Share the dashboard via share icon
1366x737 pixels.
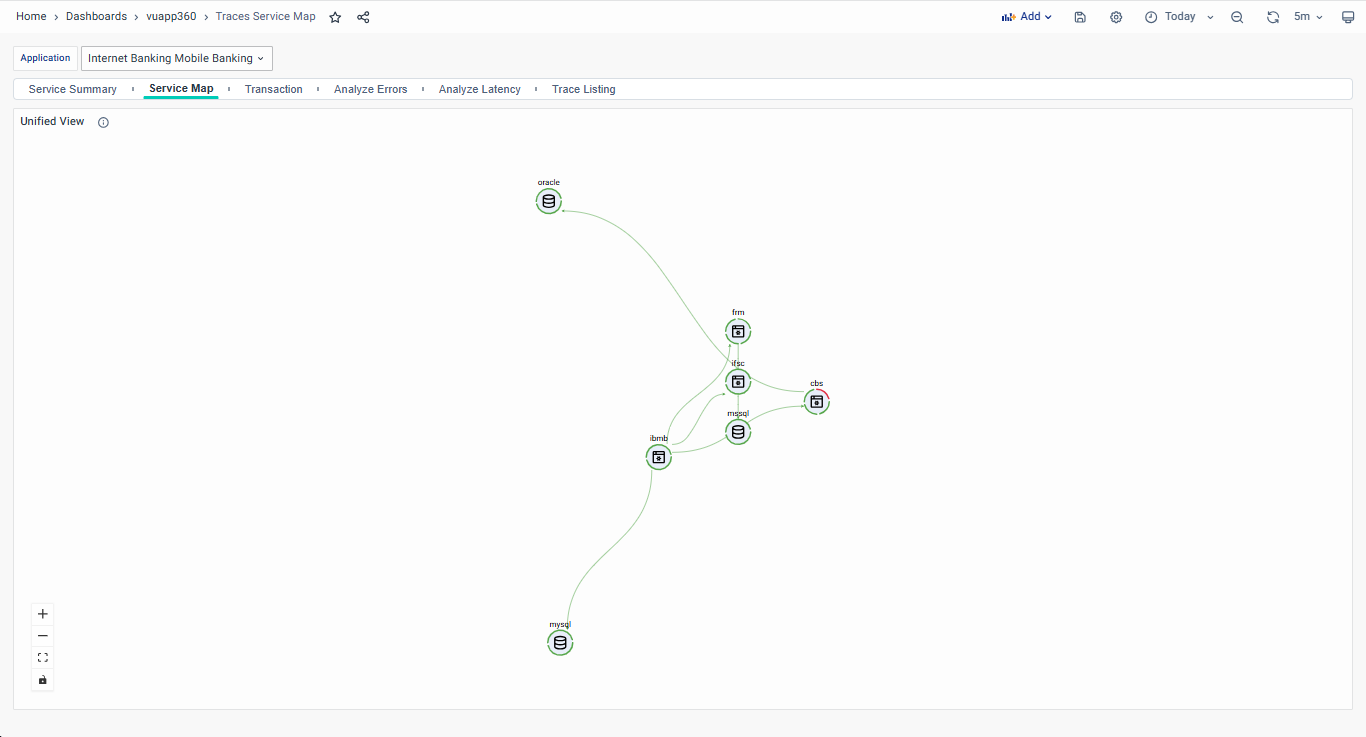[x=363, y=17]
